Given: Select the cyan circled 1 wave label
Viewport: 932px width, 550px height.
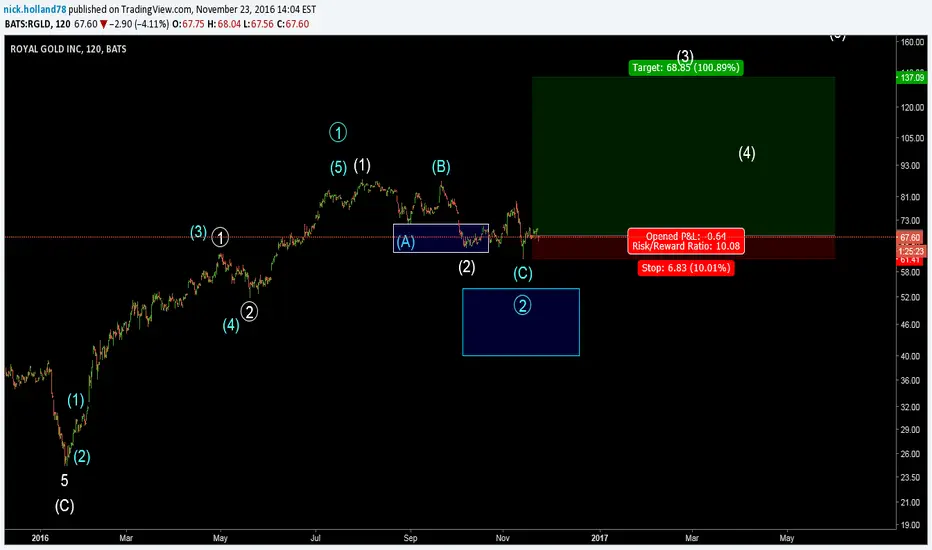Looking at the screenshot, I should [338, 132].
